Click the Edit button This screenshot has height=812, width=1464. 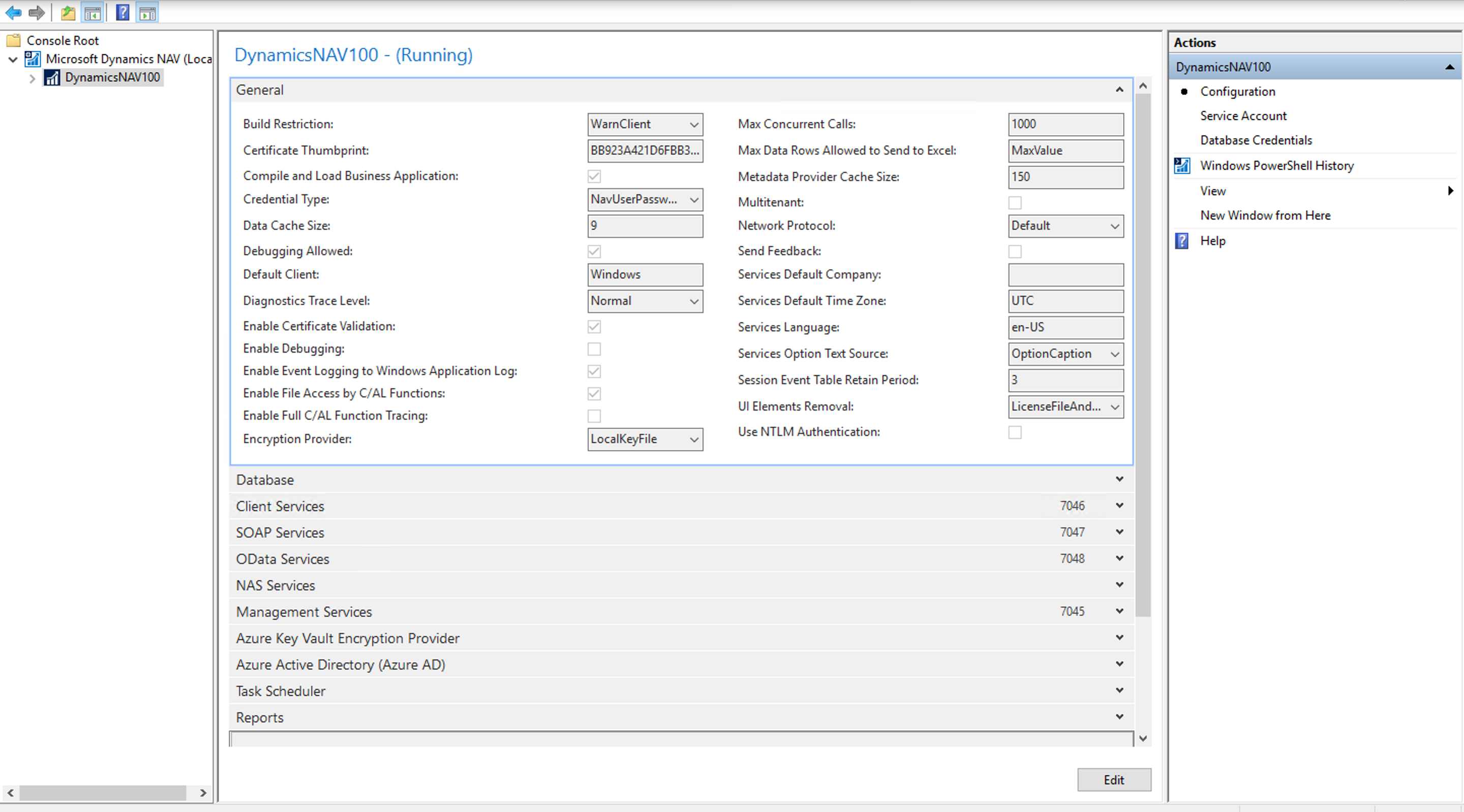click(x=1113, y=779)
